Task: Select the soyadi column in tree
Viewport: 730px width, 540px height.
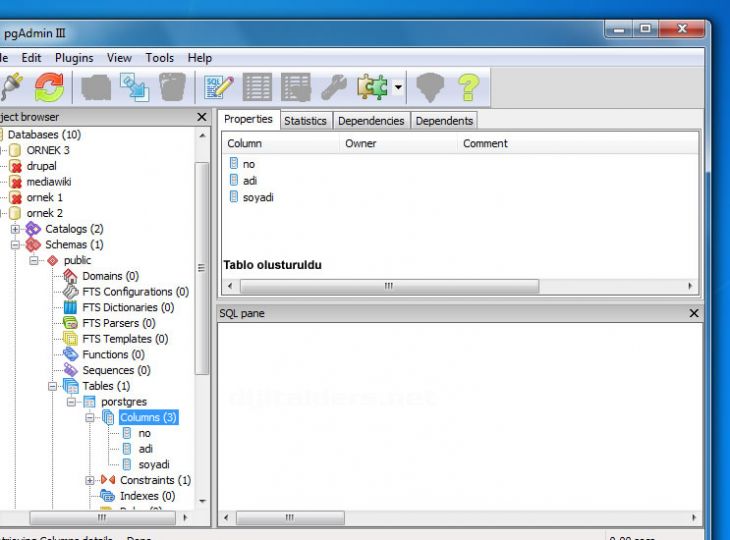Action: (x=154, y=465)
